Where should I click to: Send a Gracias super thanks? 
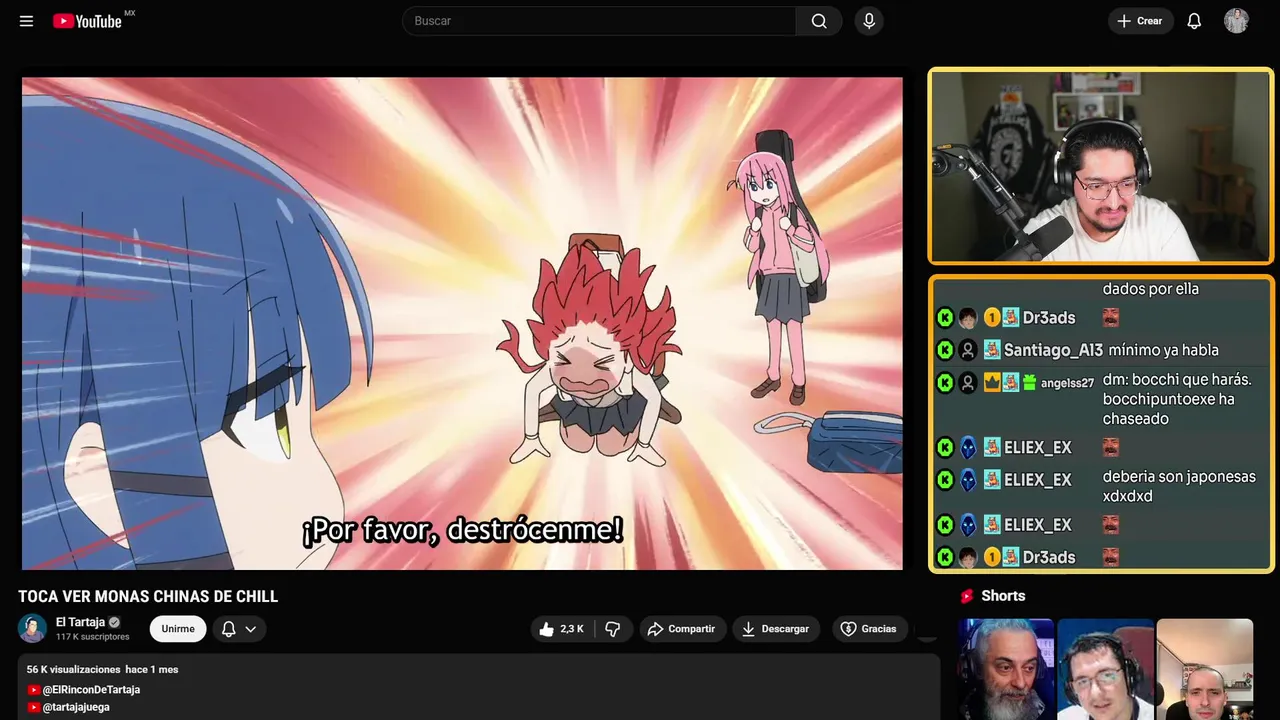pyautogui.click(x=868, y=629)
